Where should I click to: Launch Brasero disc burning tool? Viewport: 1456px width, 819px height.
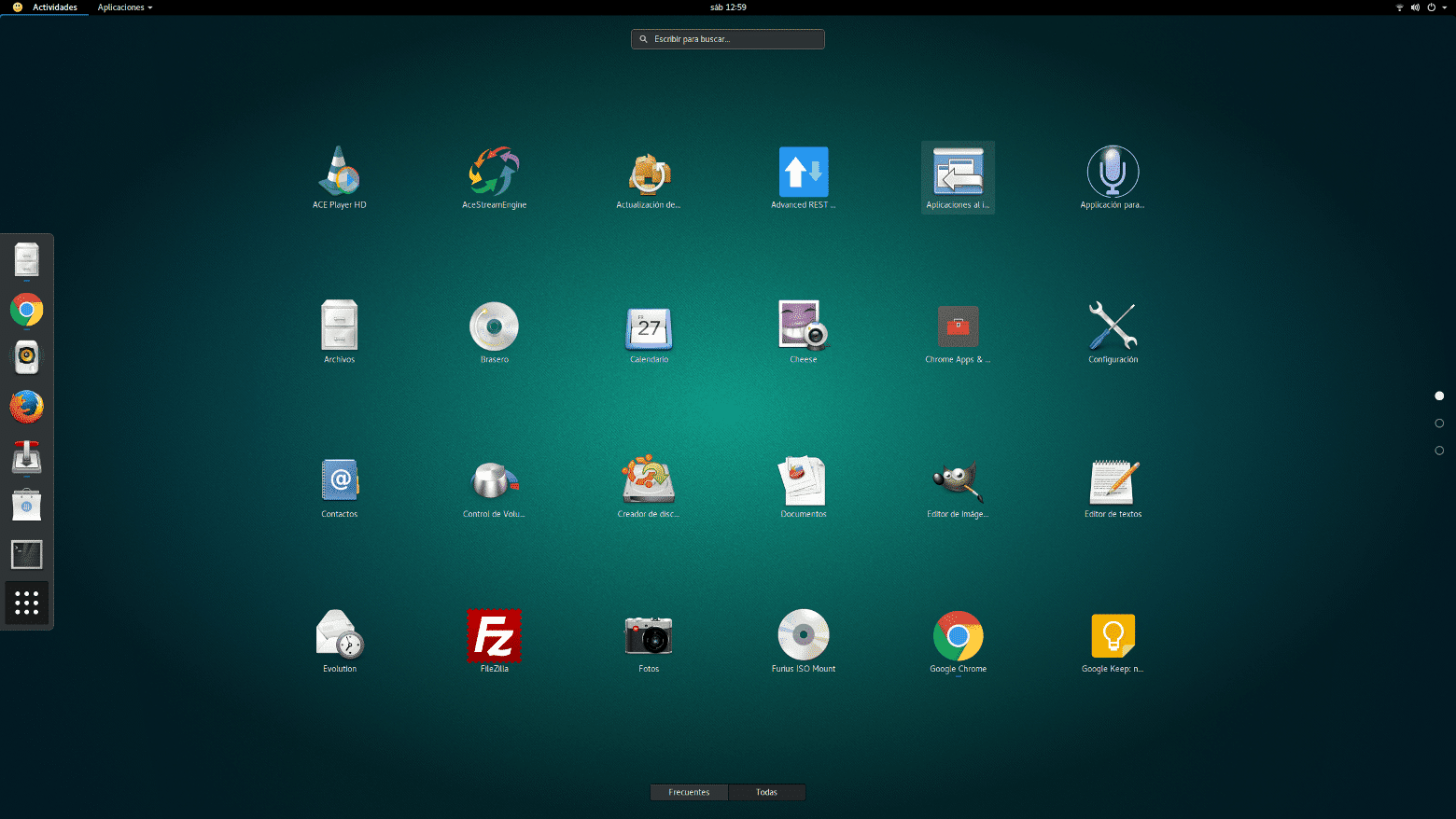(494, 326)
